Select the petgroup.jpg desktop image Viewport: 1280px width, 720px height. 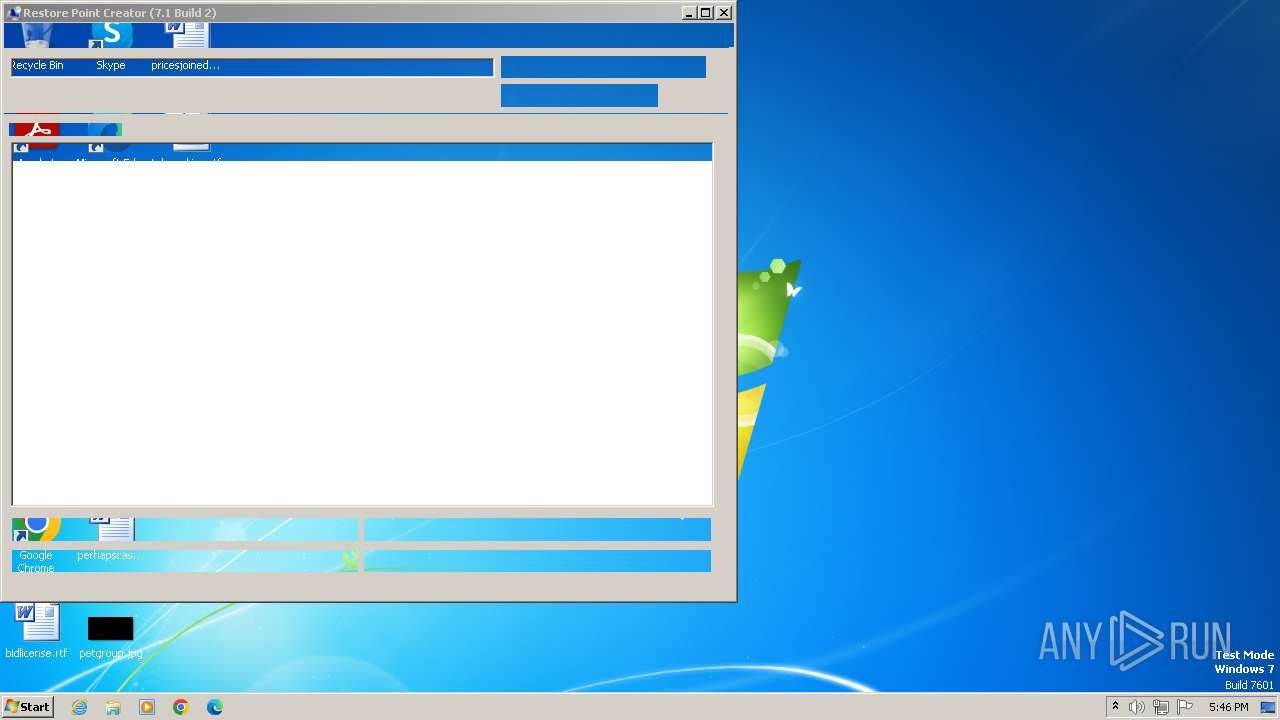click(110, 637)
